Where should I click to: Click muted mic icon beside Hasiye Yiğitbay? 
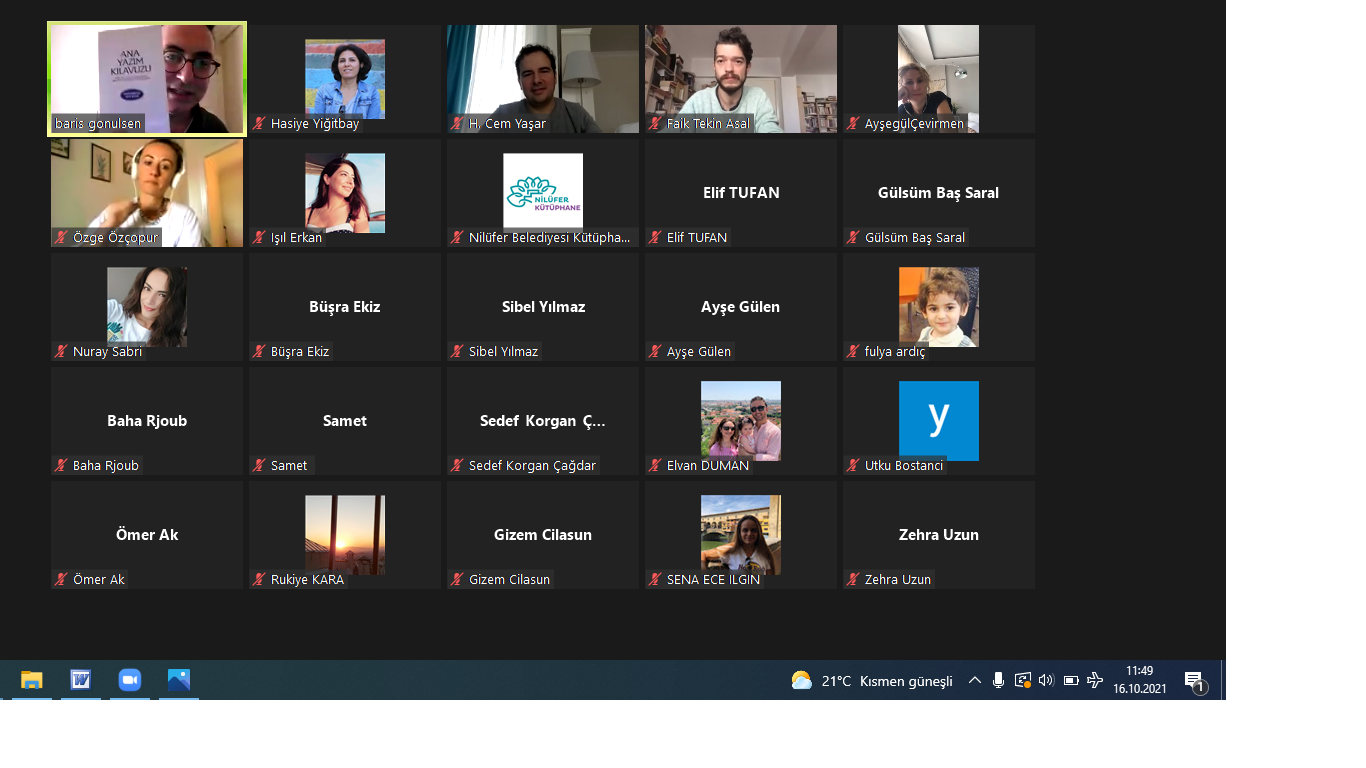[260, 124]
